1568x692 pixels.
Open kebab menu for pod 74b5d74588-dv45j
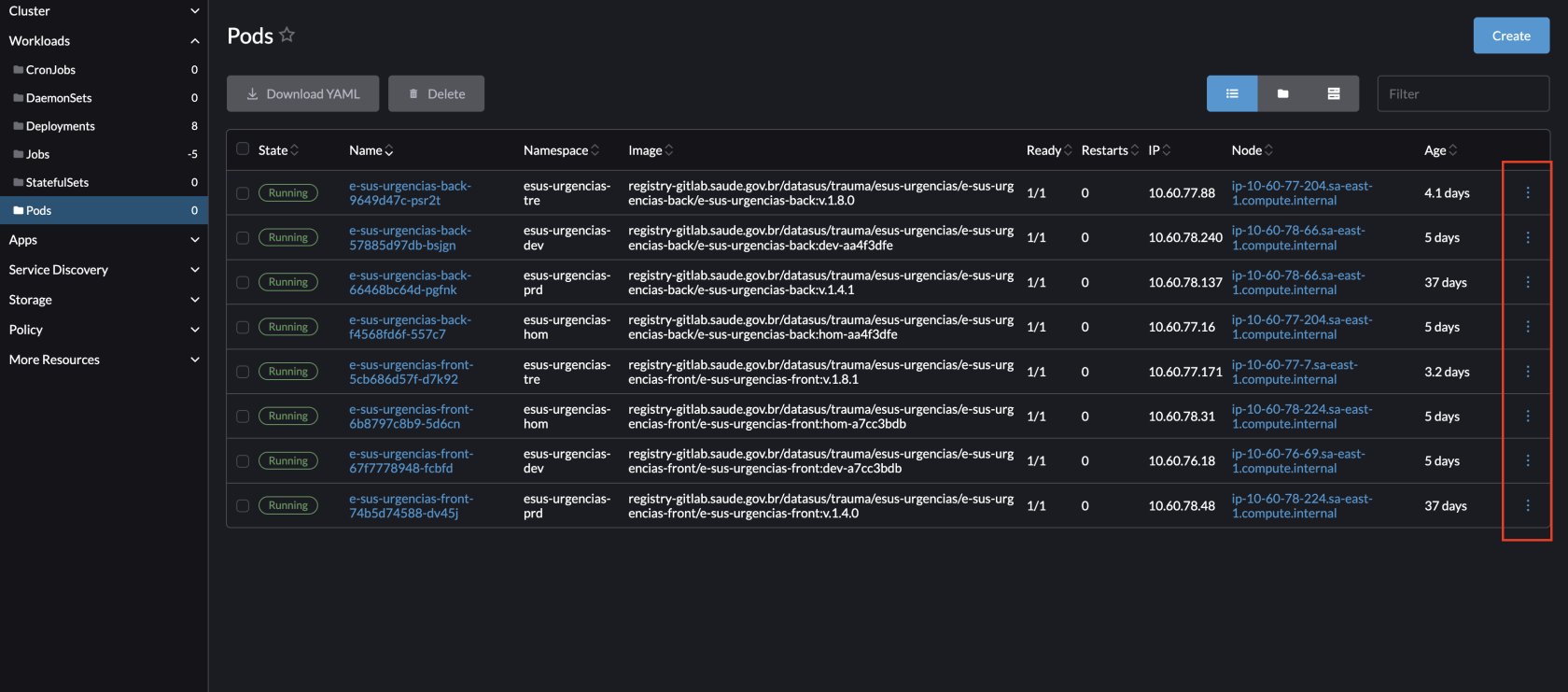1527,505
